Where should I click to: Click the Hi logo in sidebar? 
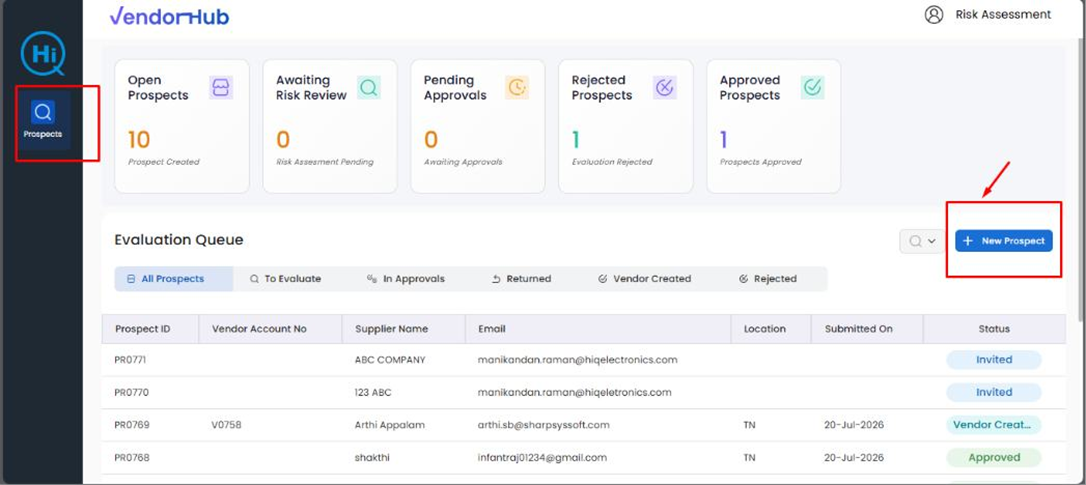pyautogui.click(x=43, y=53)
